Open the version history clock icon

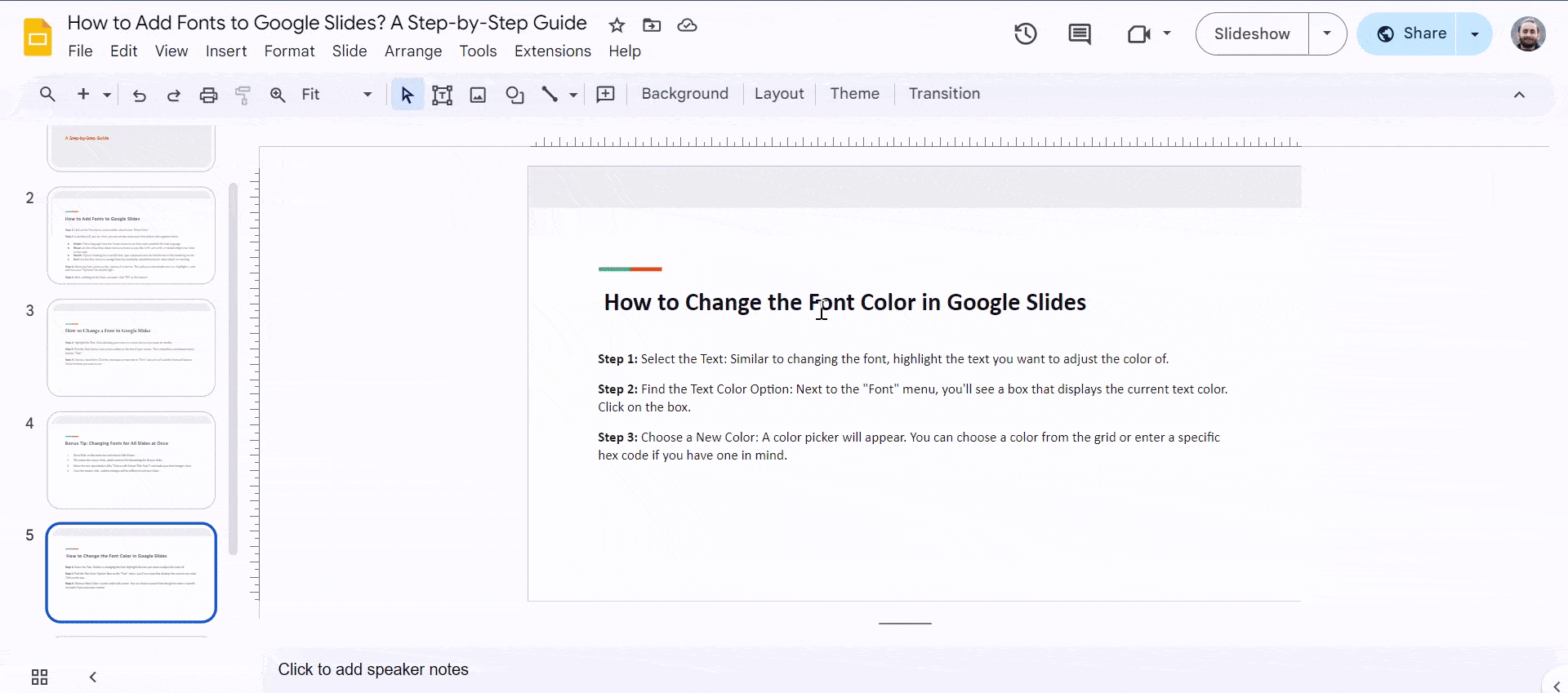pos(1025,33)
